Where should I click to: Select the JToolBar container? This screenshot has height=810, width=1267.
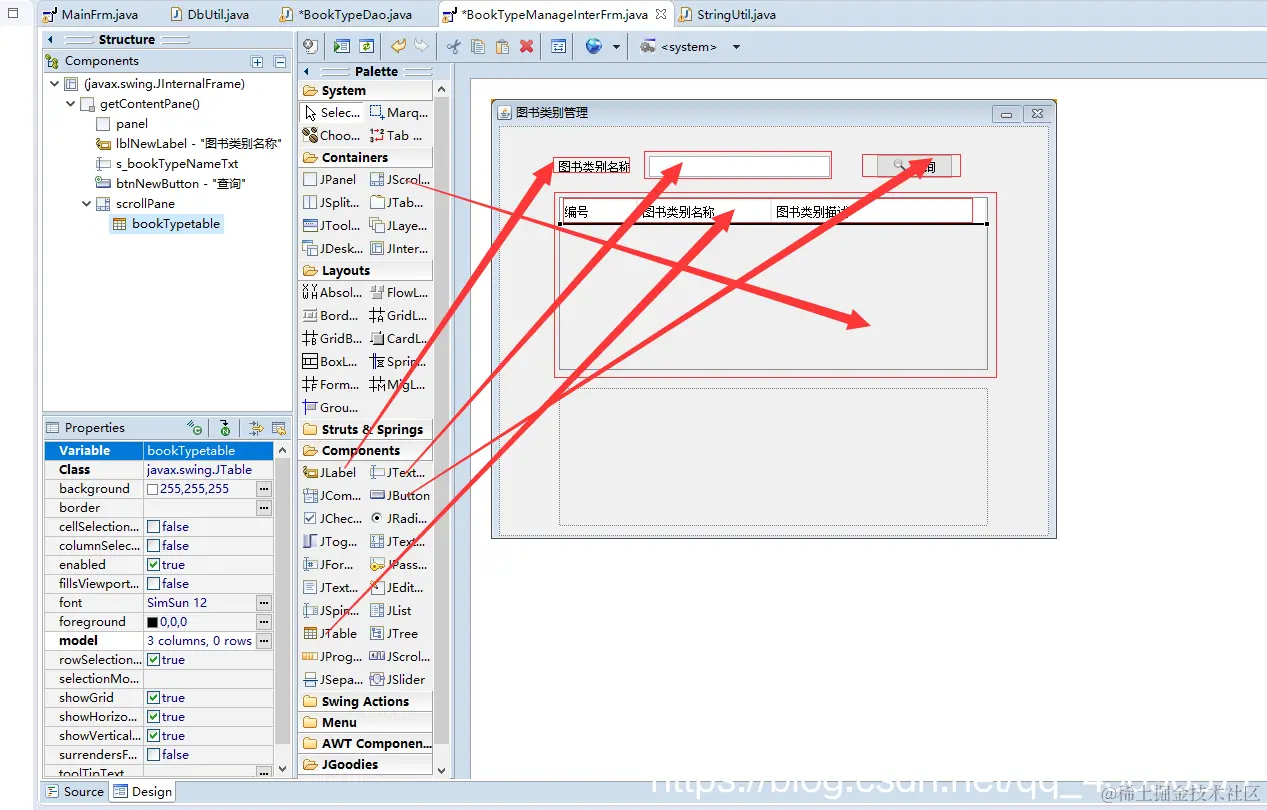(332, 226)
